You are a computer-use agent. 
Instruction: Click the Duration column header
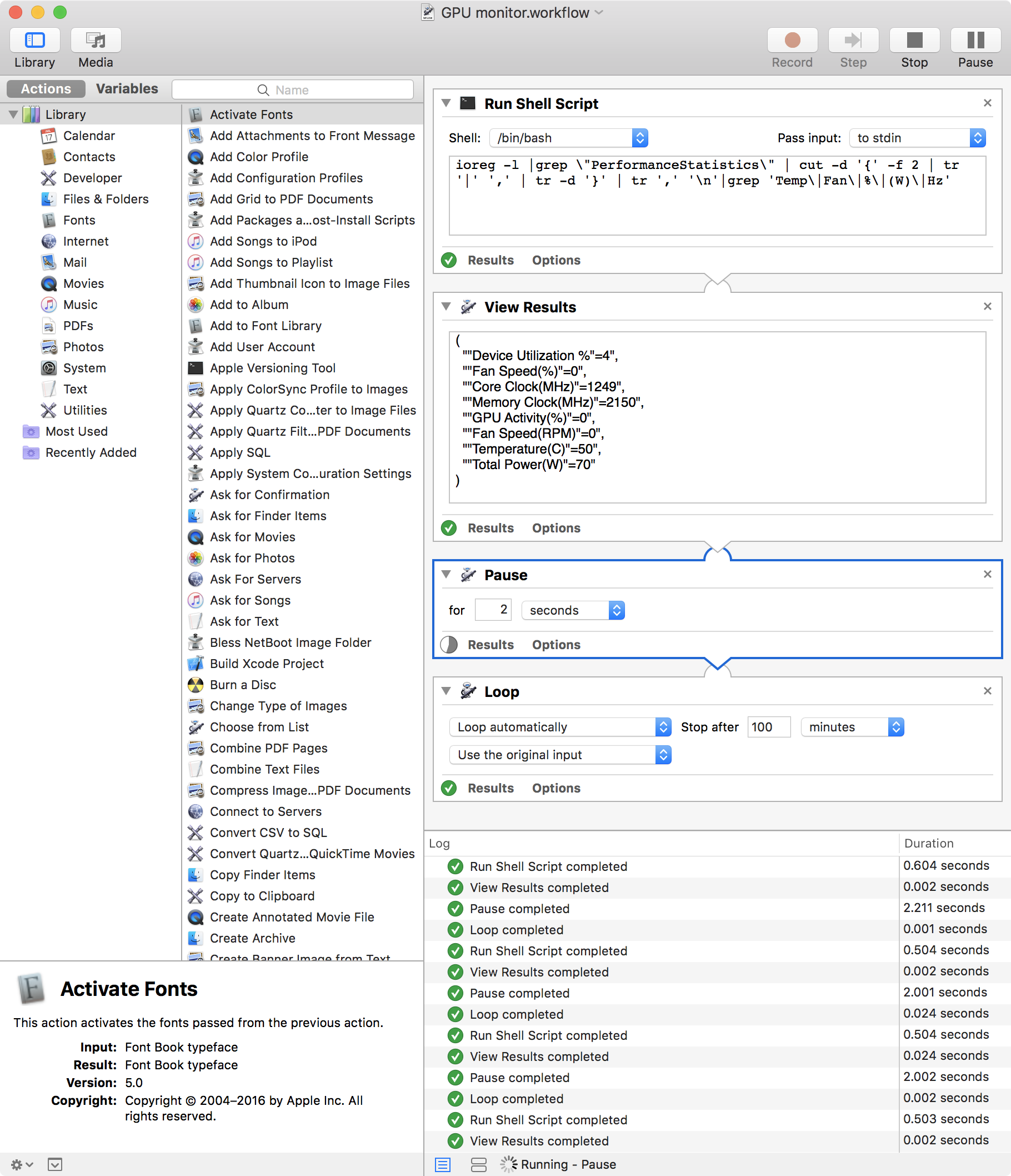[x=955, y=844]
